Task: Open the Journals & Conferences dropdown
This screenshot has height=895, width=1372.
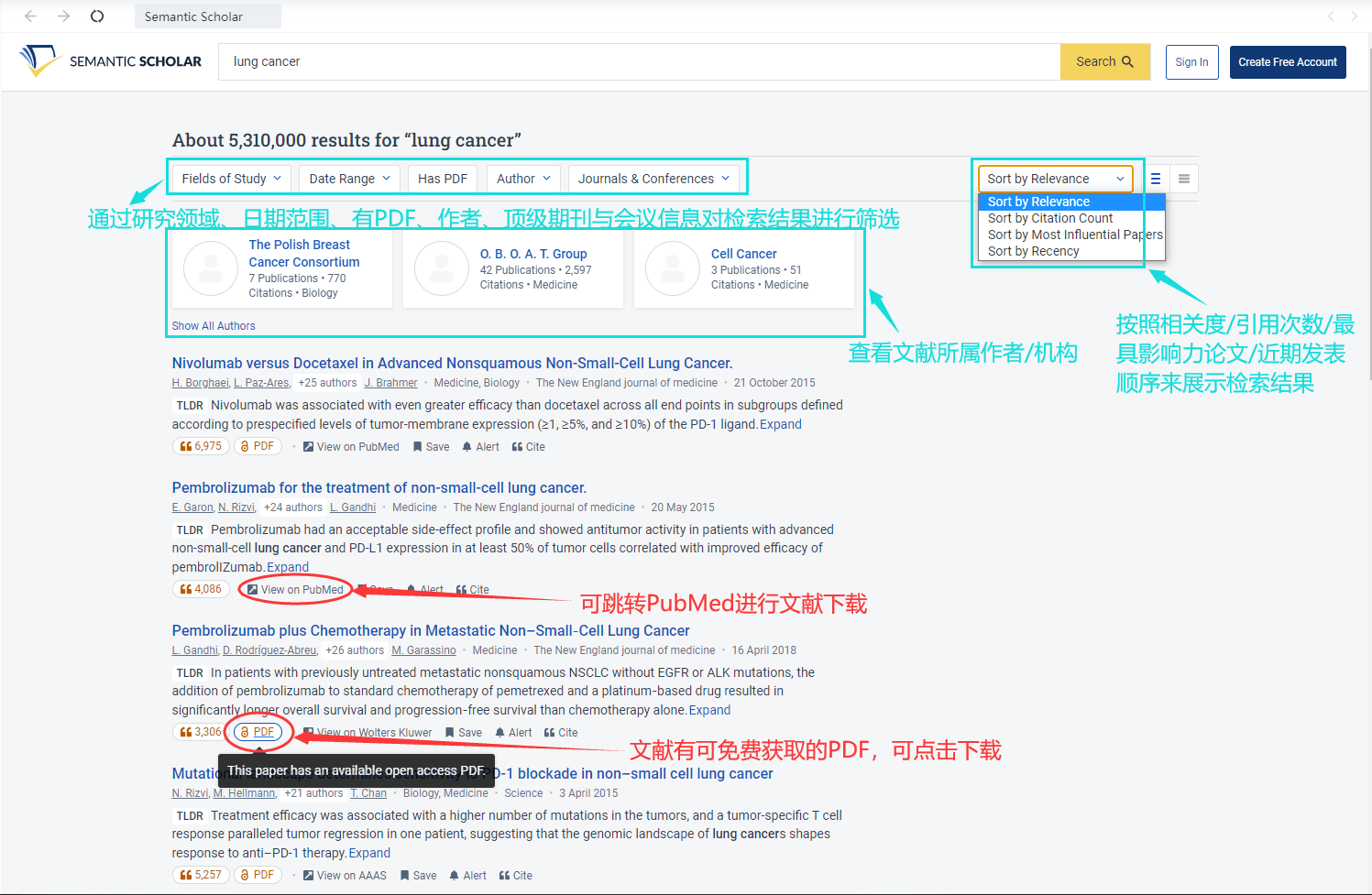Action: pyautogui.click(x=653, y=178)
